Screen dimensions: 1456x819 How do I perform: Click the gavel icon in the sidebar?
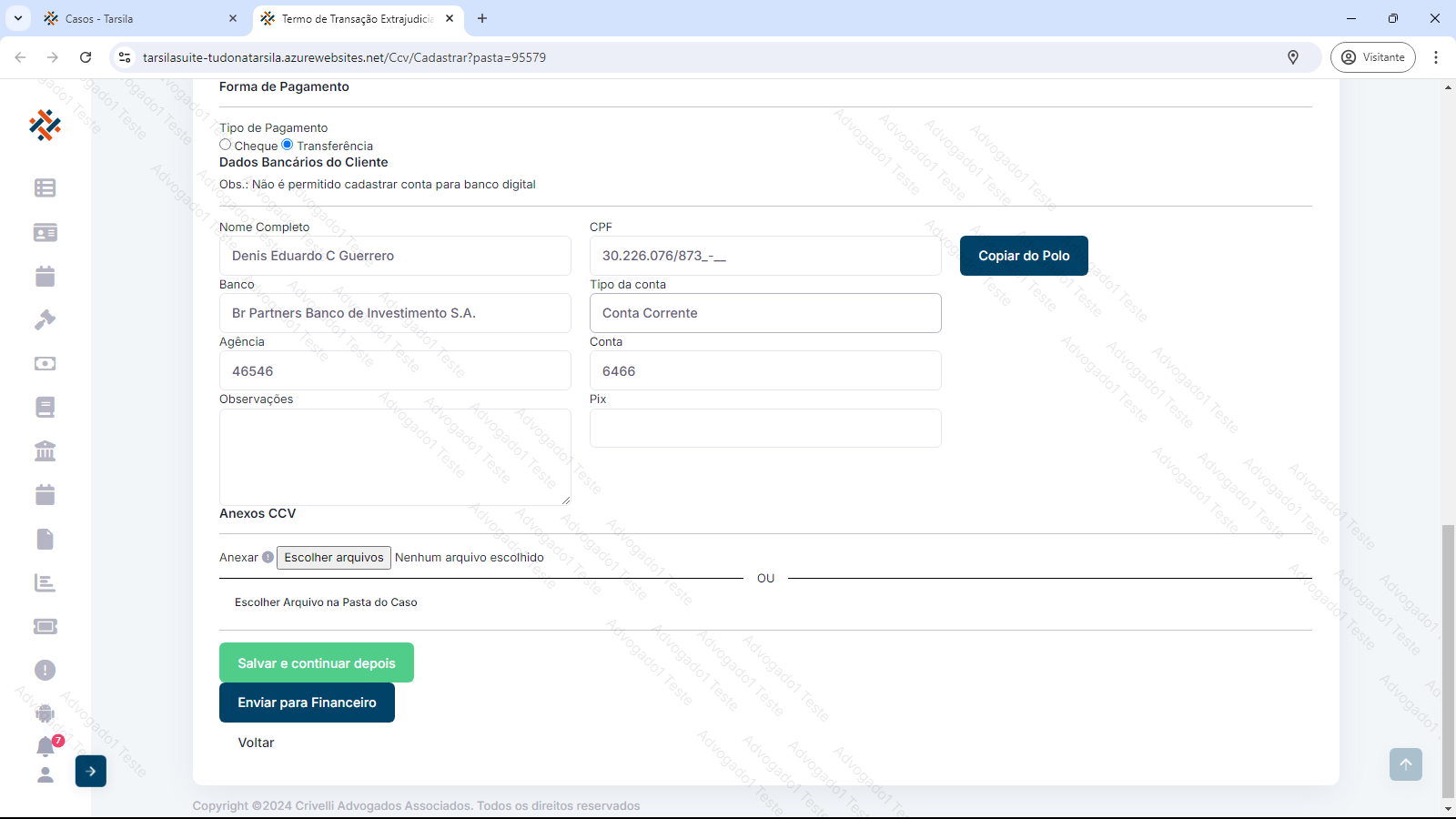pos(45,320)
